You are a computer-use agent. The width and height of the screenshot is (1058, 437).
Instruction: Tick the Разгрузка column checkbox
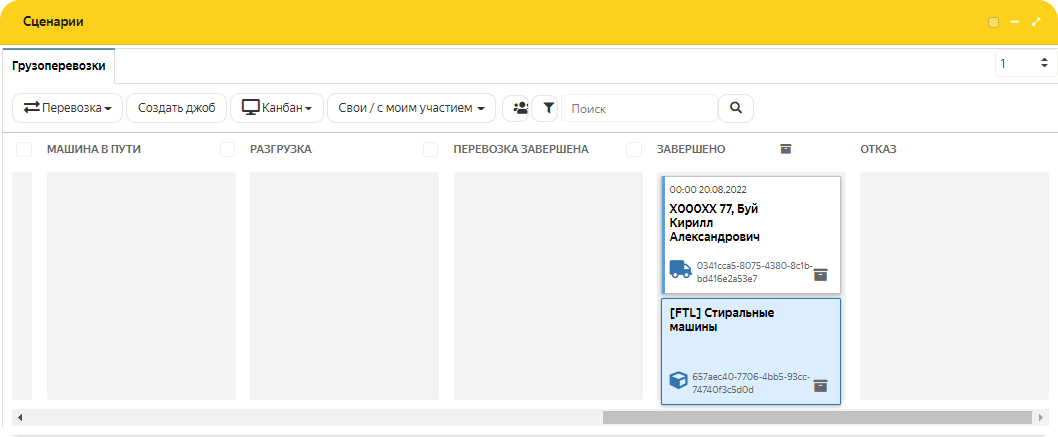tap(227, 149)
